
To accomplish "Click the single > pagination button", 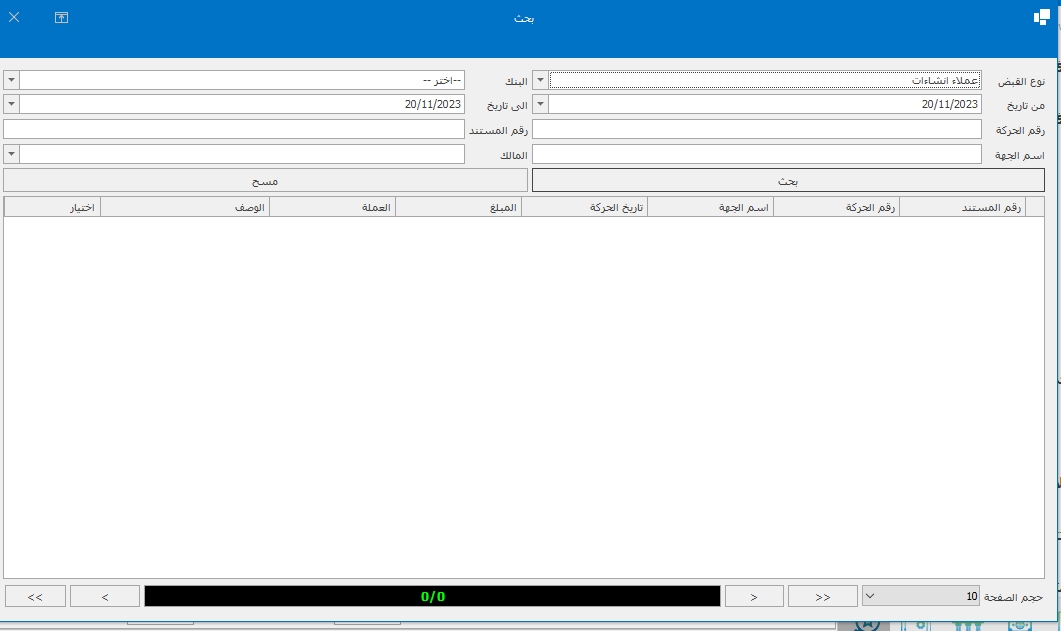I will pos(753,596).
